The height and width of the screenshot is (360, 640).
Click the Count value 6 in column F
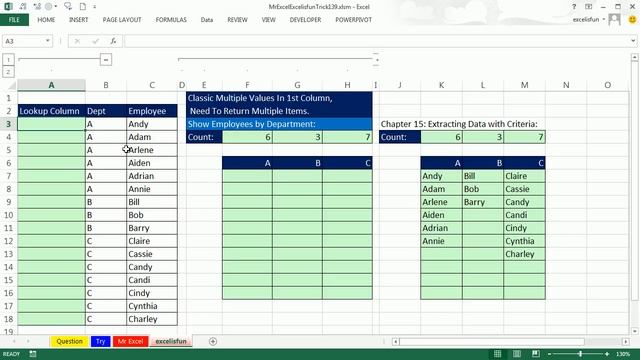(247, 137)
